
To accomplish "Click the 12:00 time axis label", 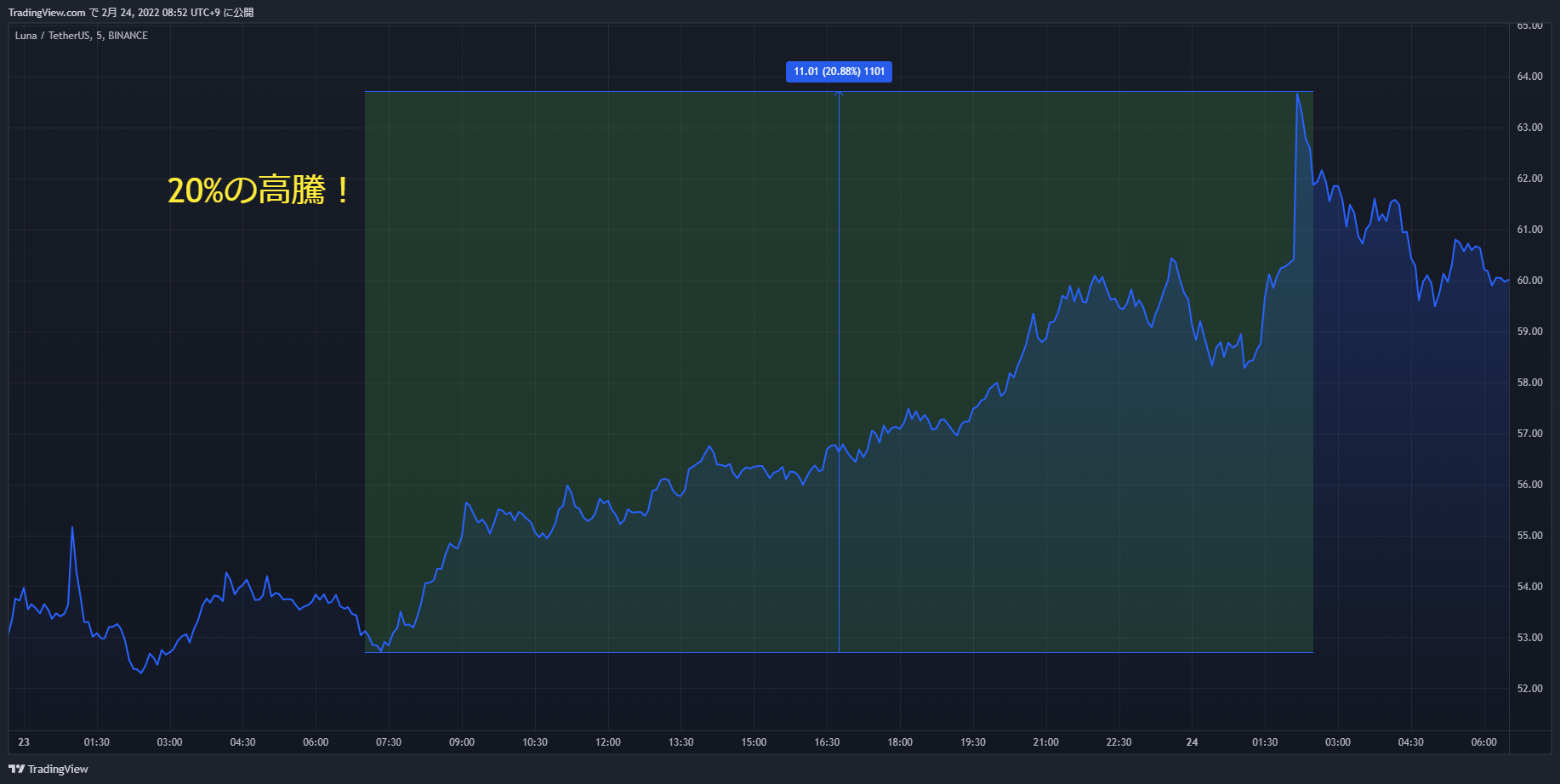I will 608,742.
